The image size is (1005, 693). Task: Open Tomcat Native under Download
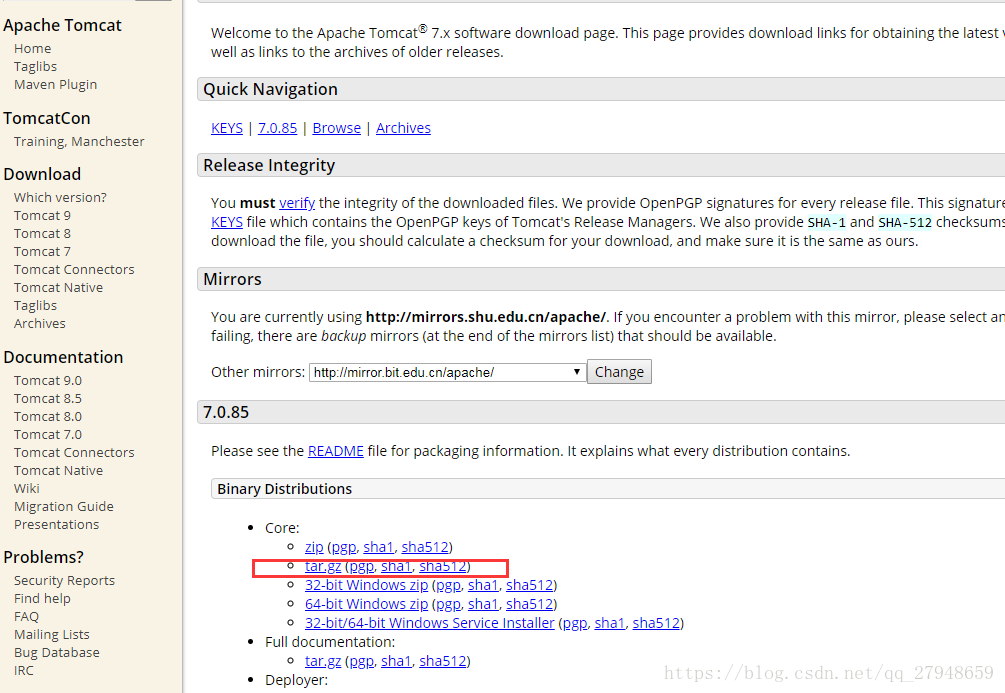(58, 288)
